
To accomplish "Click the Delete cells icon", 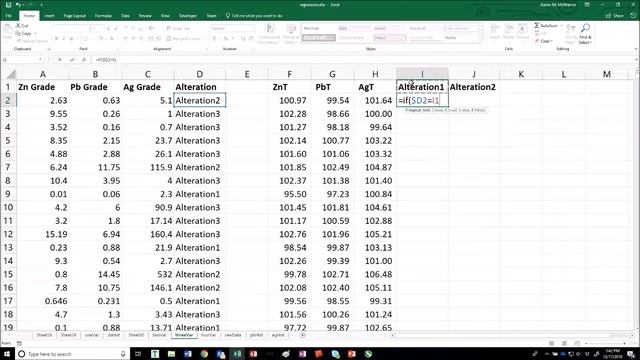I will [x=509, y=29].
